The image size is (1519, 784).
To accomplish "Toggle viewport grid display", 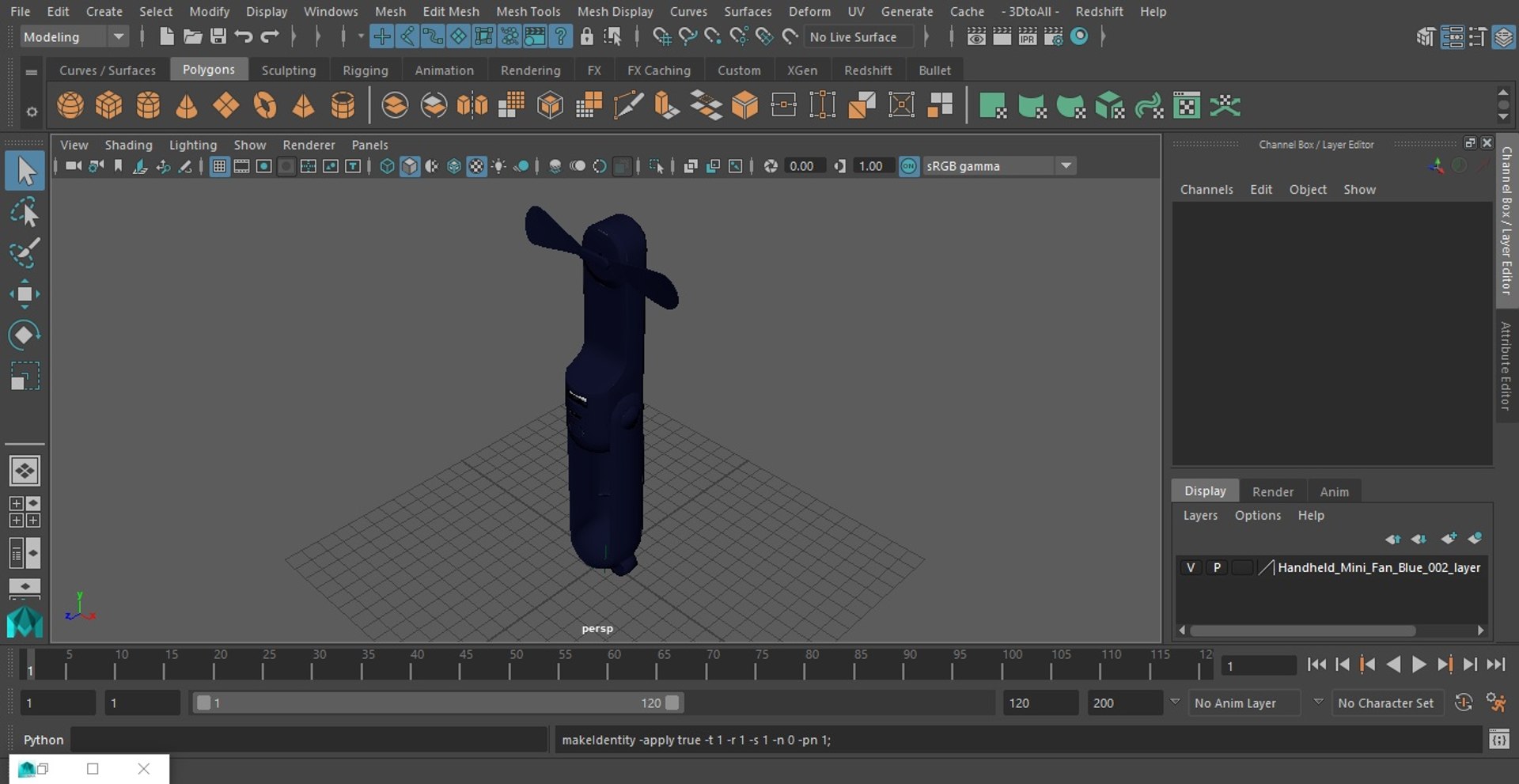I will (x=219, y=166).
